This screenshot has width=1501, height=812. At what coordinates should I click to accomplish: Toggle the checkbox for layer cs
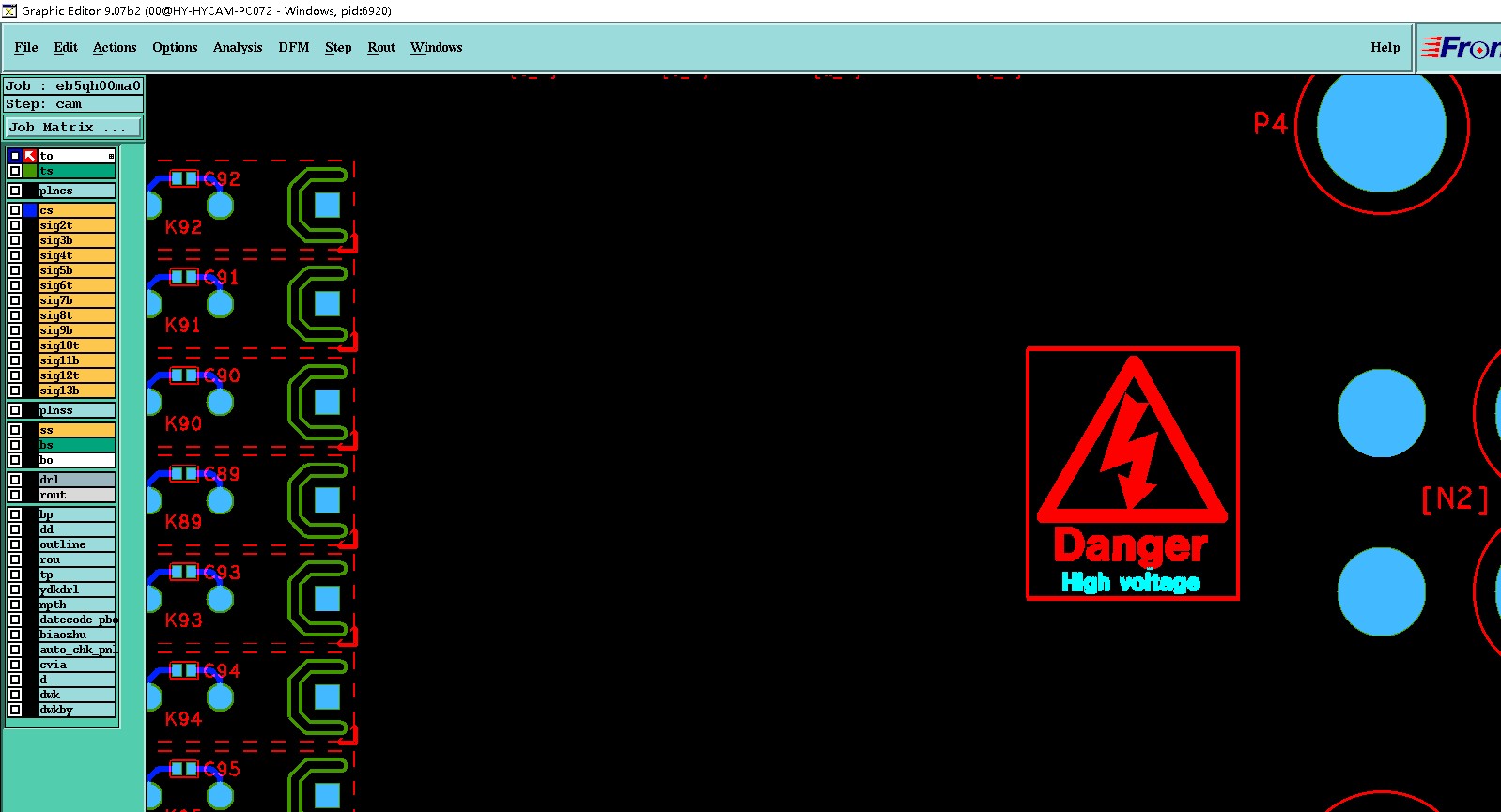(15, 210)
